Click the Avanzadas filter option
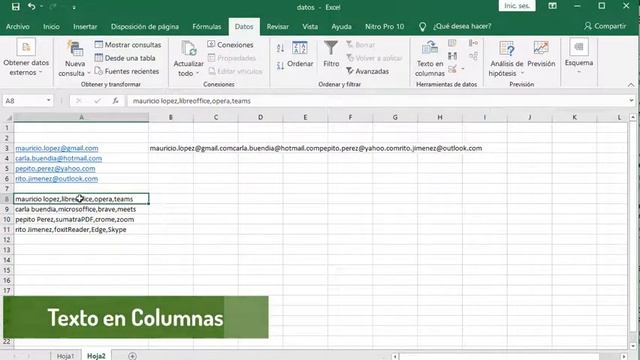The width and height of the screenshot is (640, 360). [368, 71]
